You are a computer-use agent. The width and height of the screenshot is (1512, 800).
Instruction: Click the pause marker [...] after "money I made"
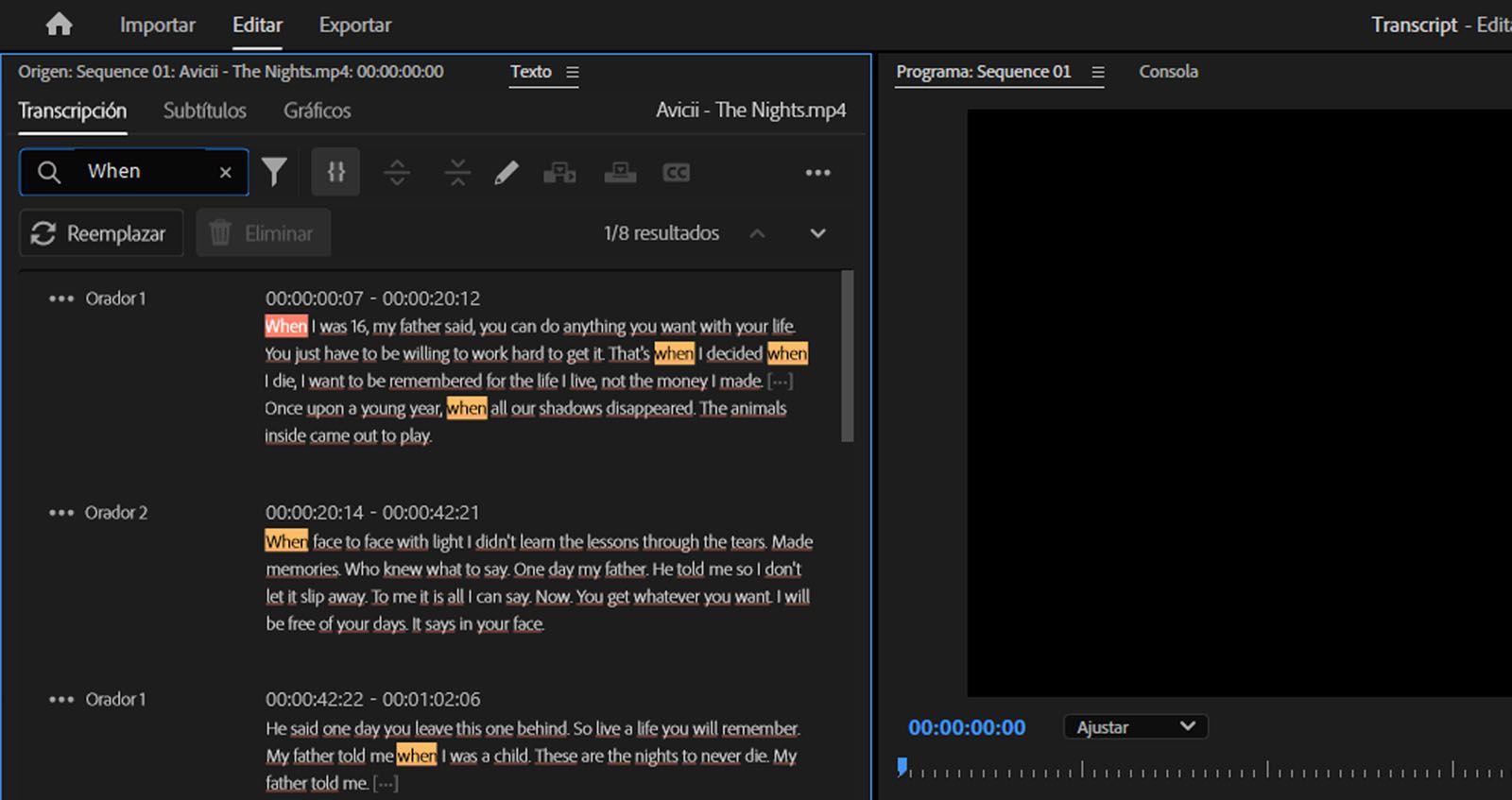pos(780,382)
